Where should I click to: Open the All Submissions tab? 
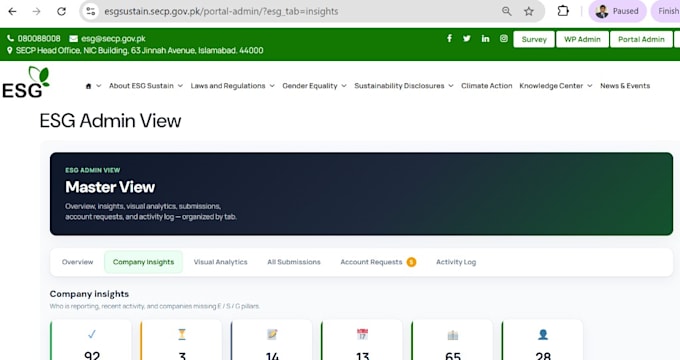pos(294,262)
